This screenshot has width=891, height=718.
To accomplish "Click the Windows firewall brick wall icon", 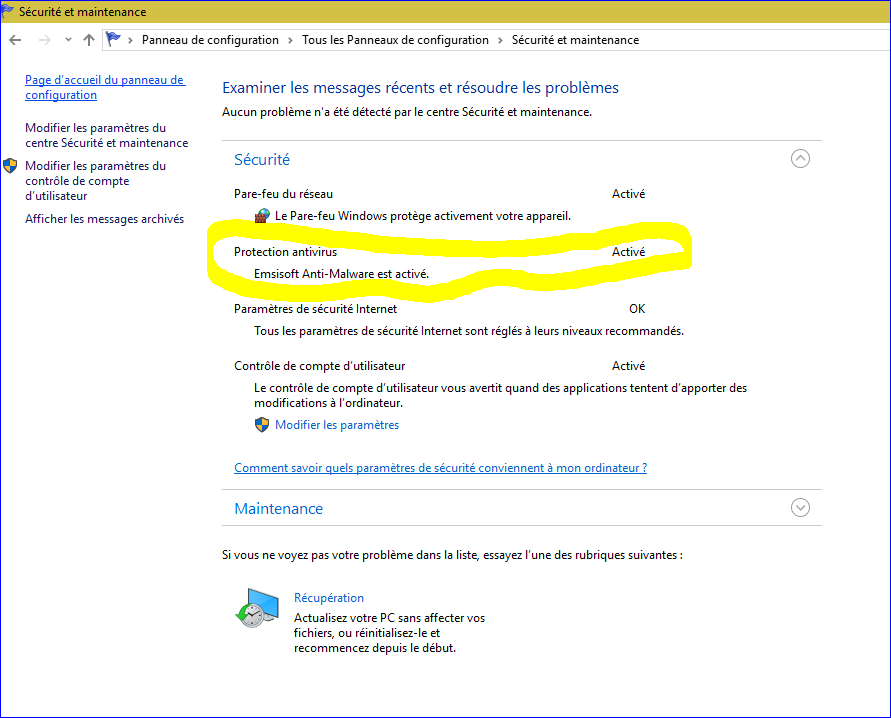I will [x=262, y=216].
